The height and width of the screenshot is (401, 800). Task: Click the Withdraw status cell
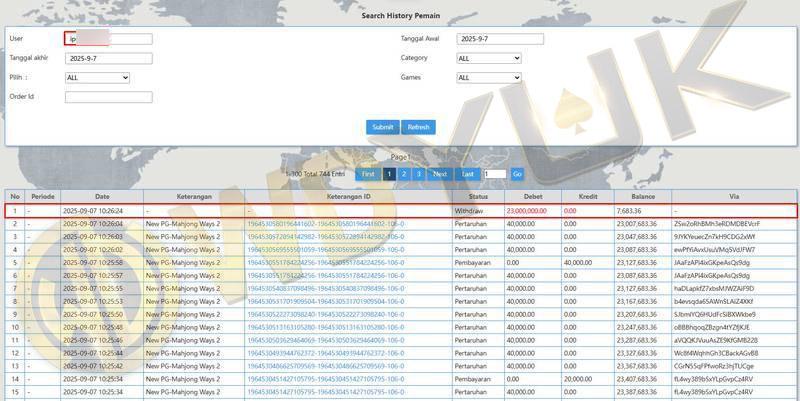pyautogui.click(x=468, y=211)
